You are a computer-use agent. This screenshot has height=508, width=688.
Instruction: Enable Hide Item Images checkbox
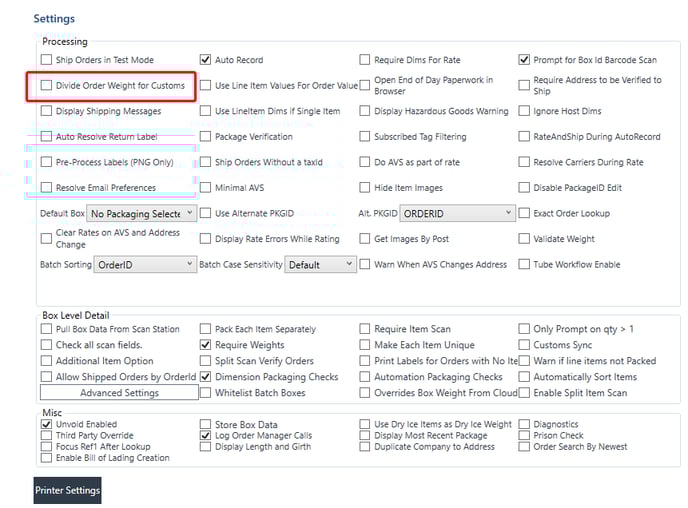coord(366,187)
